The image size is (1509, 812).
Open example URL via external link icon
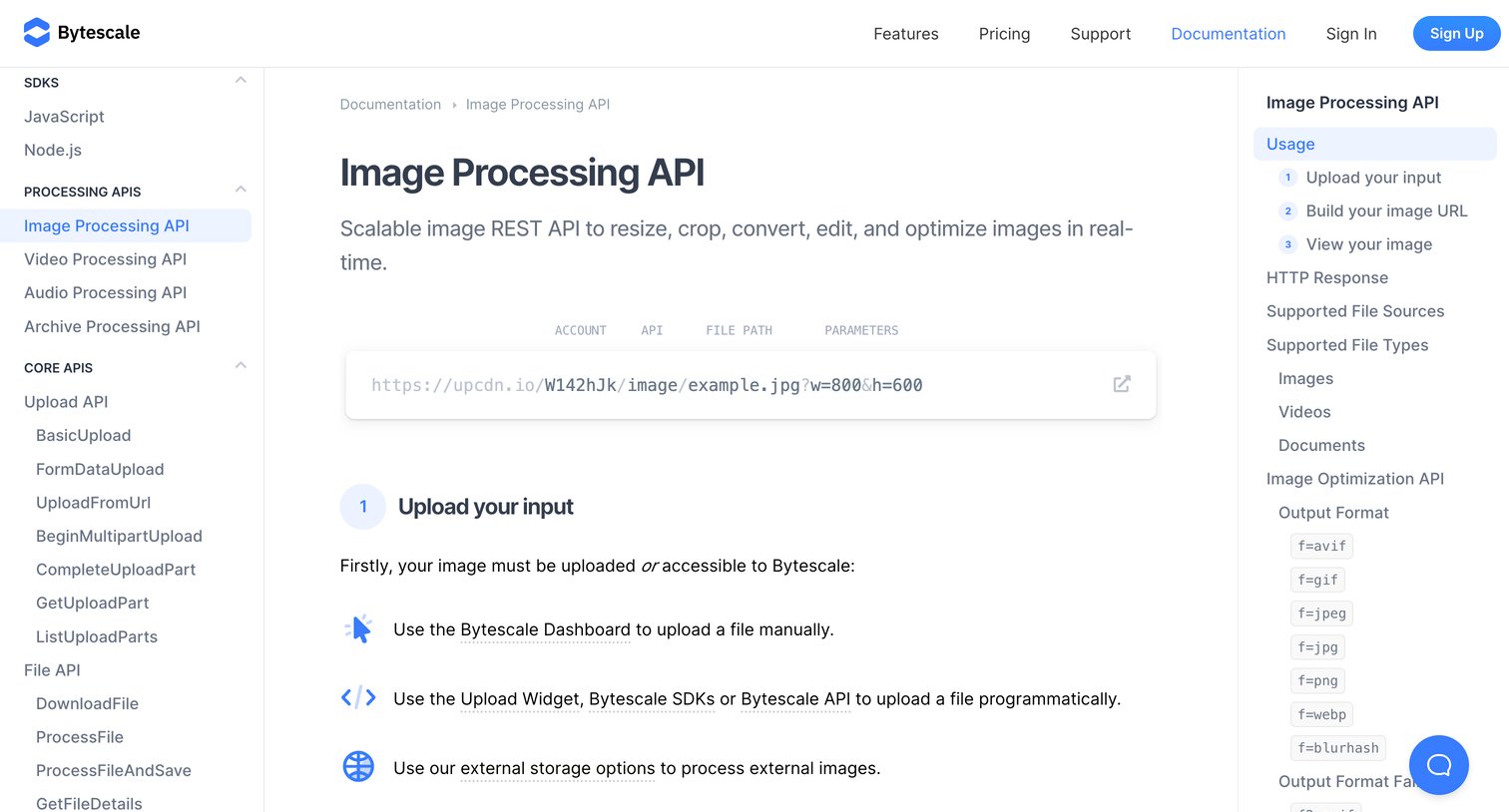[1122, 384]
